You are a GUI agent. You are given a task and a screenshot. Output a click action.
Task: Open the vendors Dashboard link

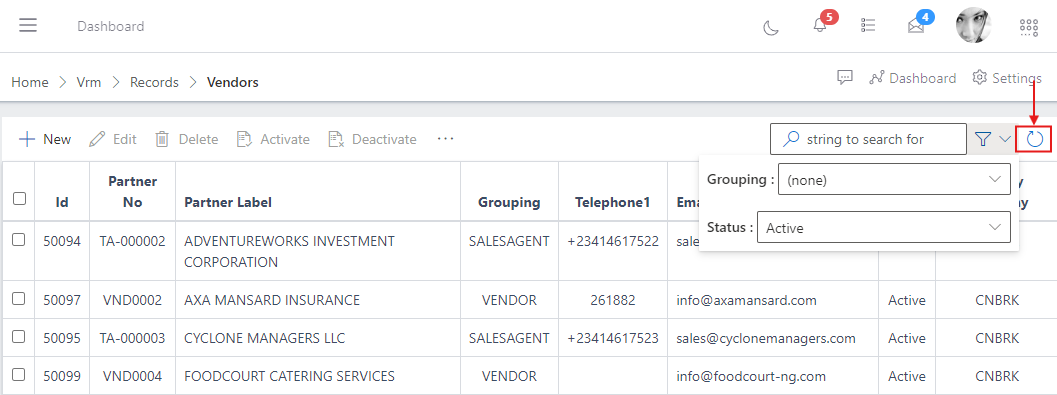coord(913,78)
